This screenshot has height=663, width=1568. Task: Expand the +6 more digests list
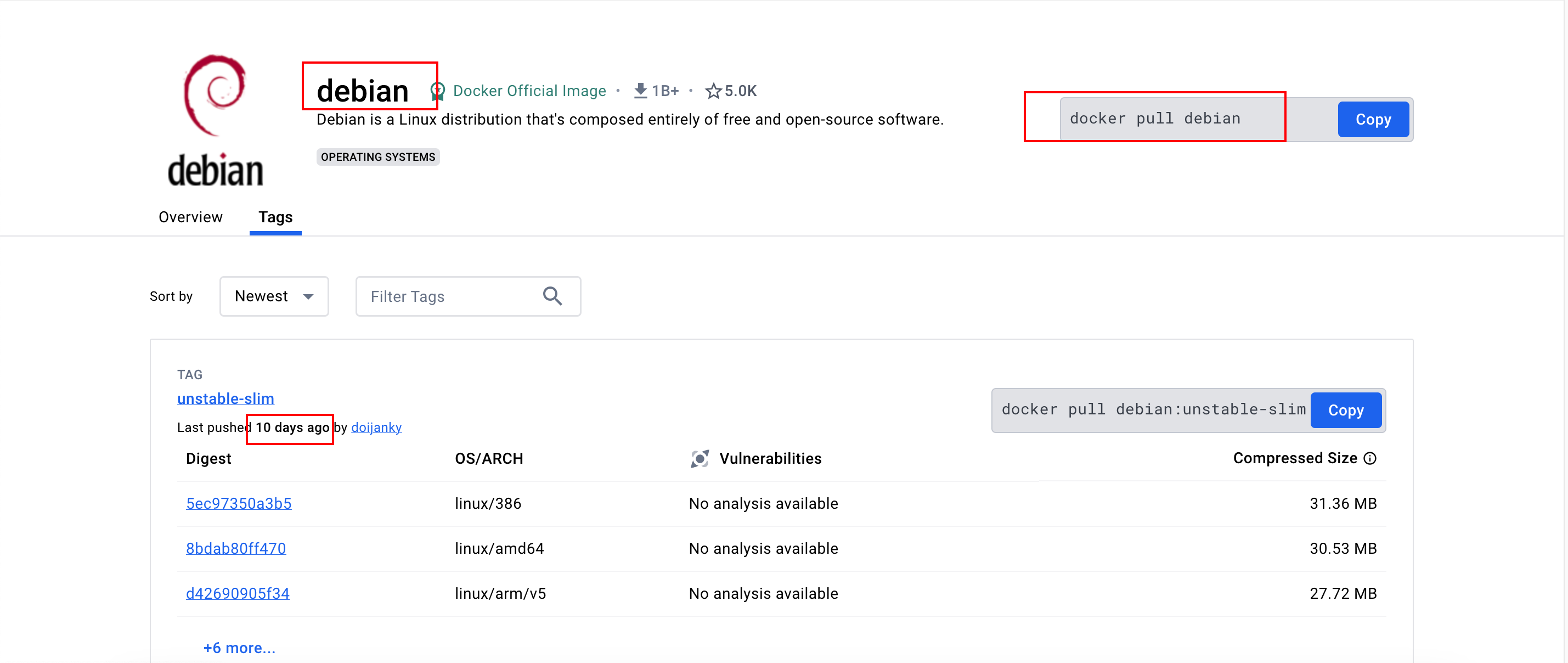click(239, 647)
